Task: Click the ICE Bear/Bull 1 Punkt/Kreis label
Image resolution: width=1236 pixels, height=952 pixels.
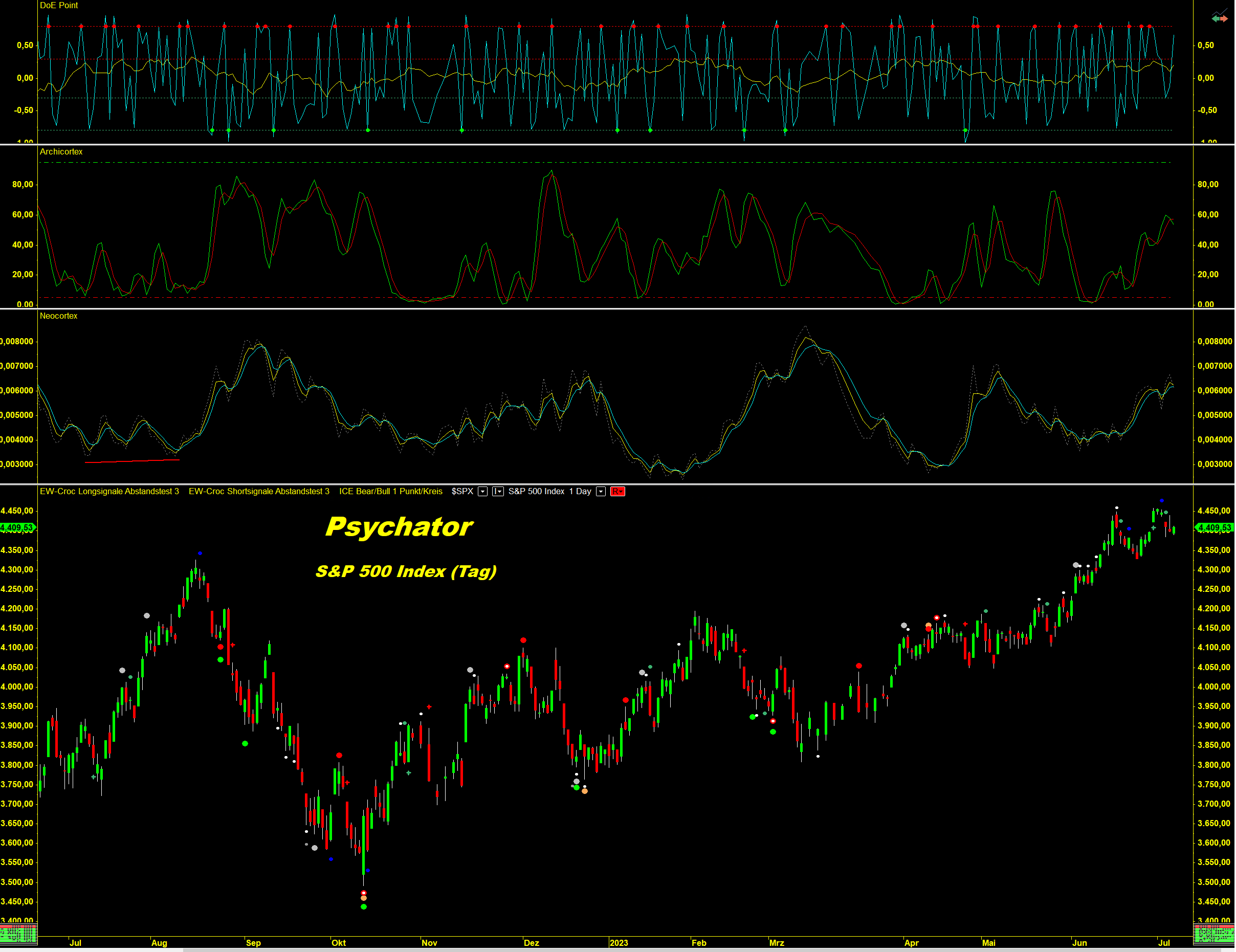Action: coord(390,491)
